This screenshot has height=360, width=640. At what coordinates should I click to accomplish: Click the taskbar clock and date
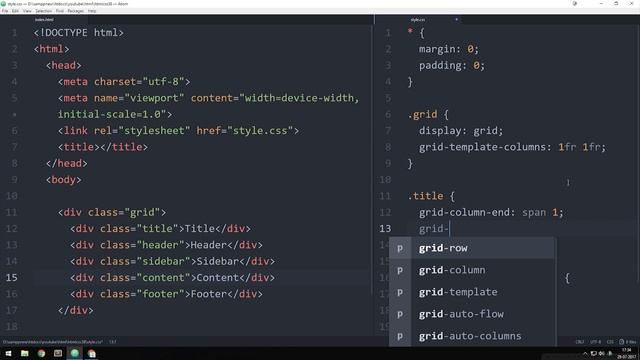626,353
